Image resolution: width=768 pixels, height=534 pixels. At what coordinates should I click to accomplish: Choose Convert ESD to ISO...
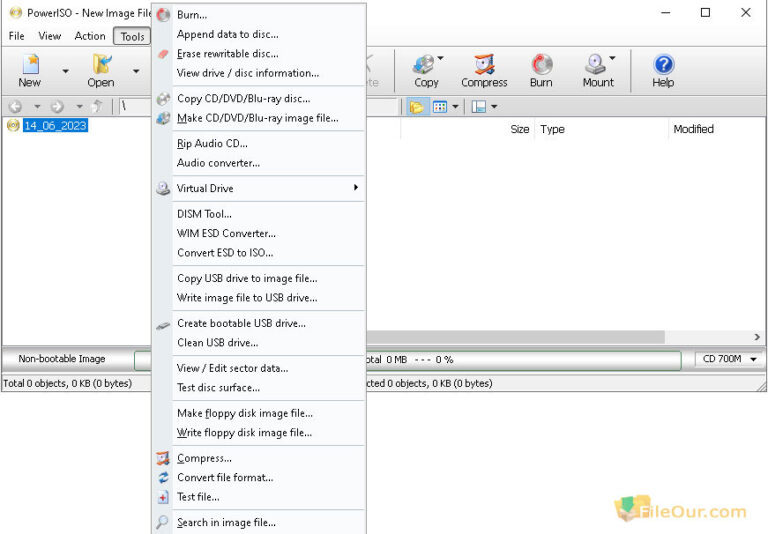[260, 253]
